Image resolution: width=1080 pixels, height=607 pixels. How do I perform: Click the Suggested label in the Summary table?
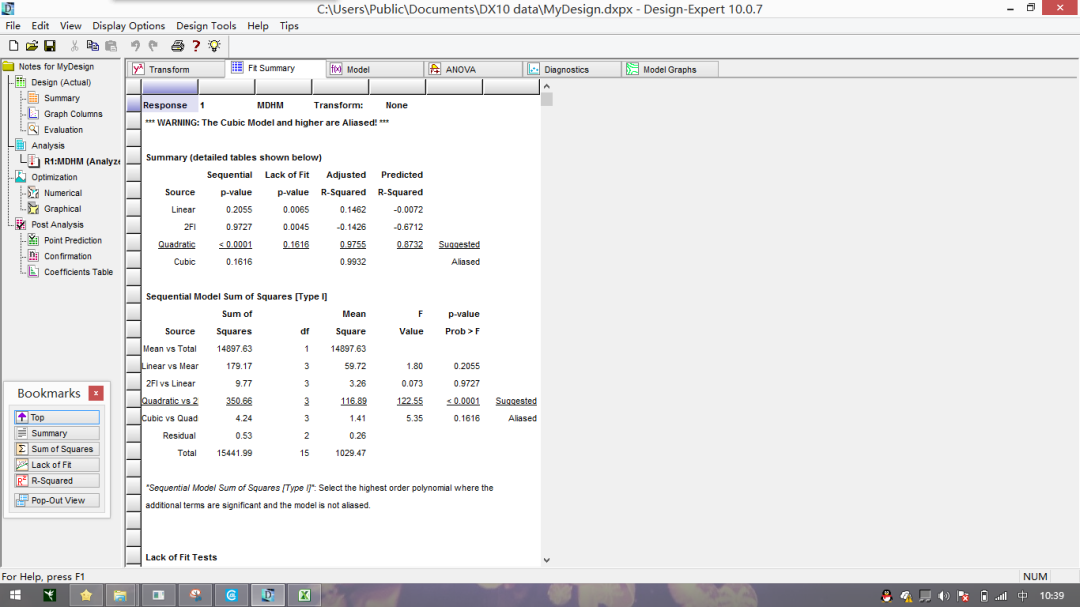coord(459,245)
